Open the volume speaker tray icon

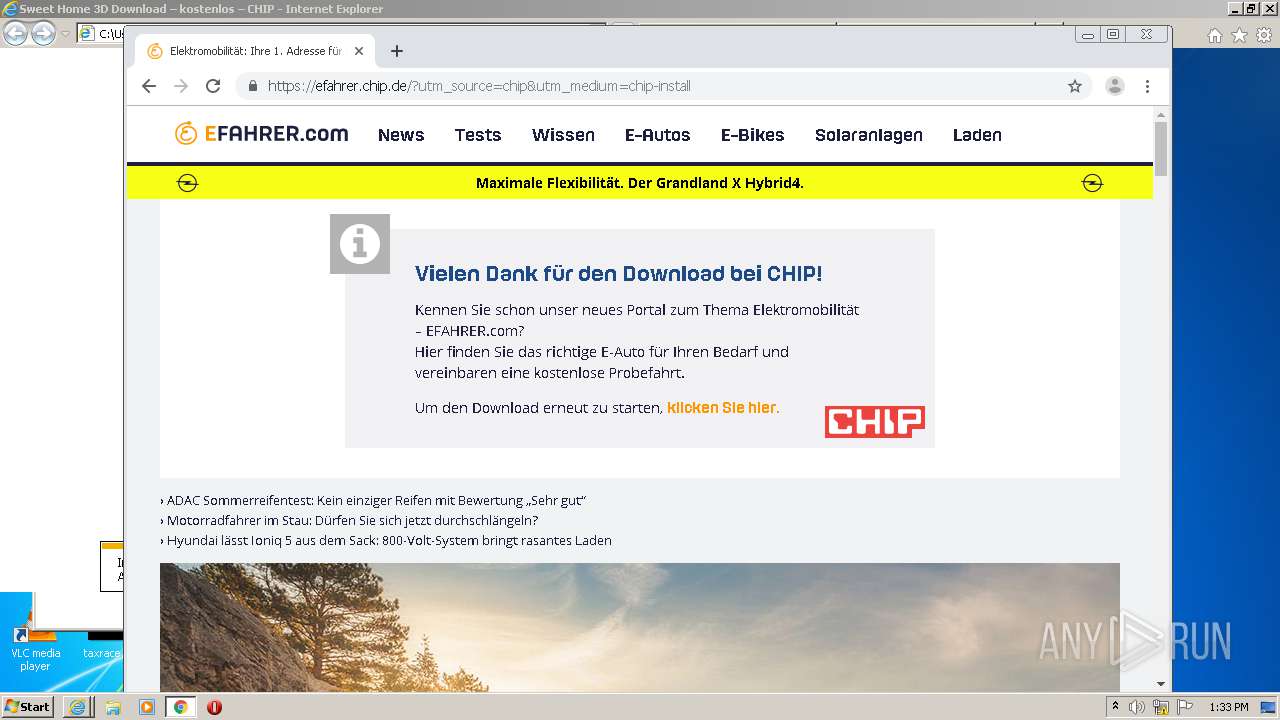1137,707
